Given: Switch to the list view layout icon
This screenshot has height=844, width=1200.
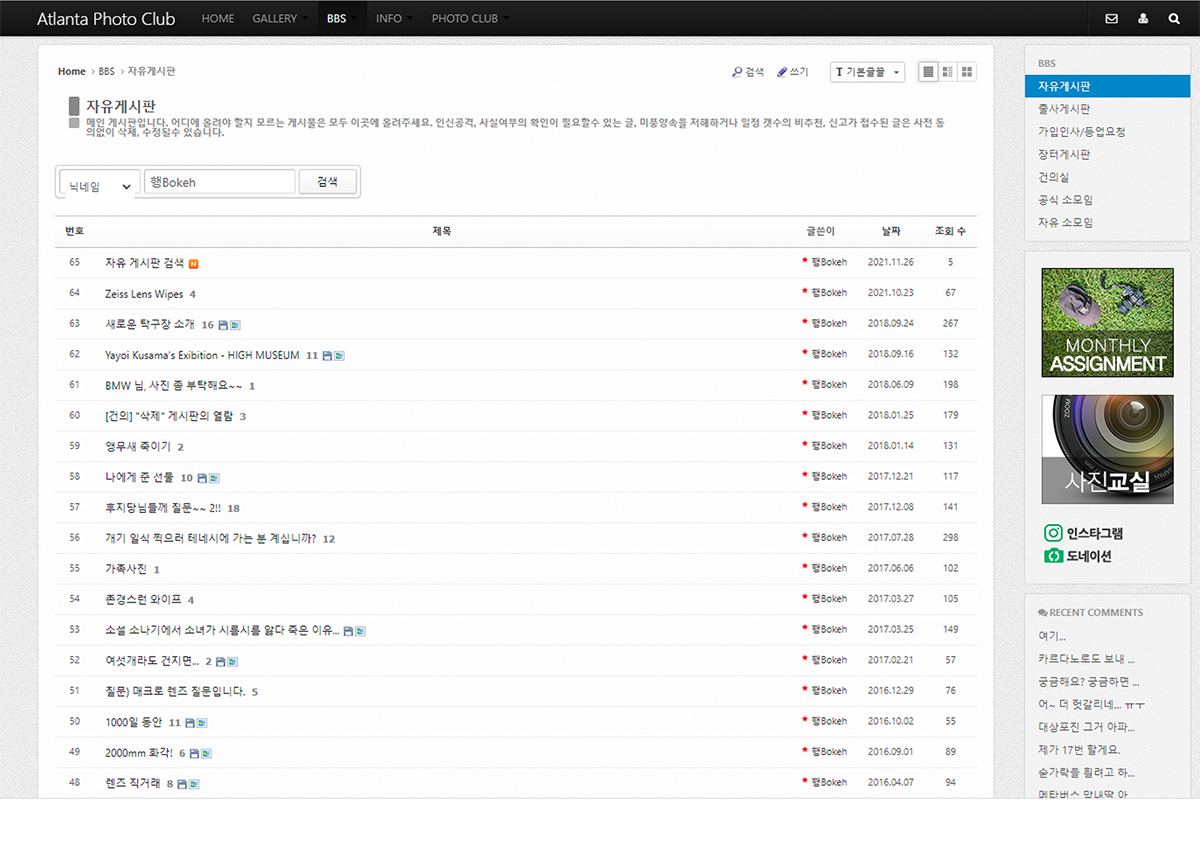Looking at the screenshot, I should [928, 72].
